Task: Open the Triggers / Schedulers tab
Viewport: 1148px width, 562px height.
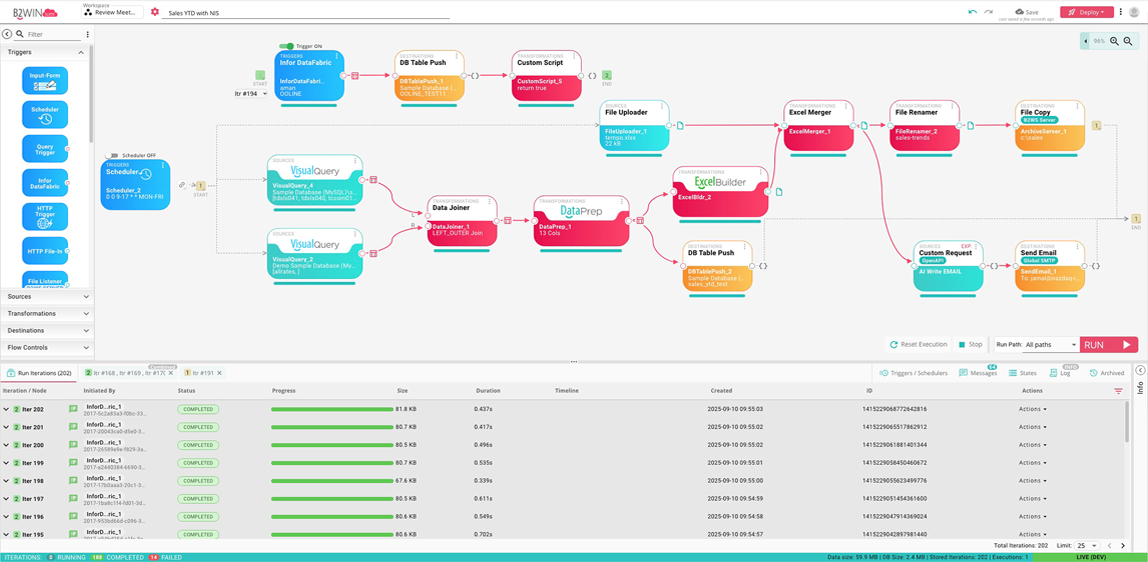Action: click(x=914, y=373)
